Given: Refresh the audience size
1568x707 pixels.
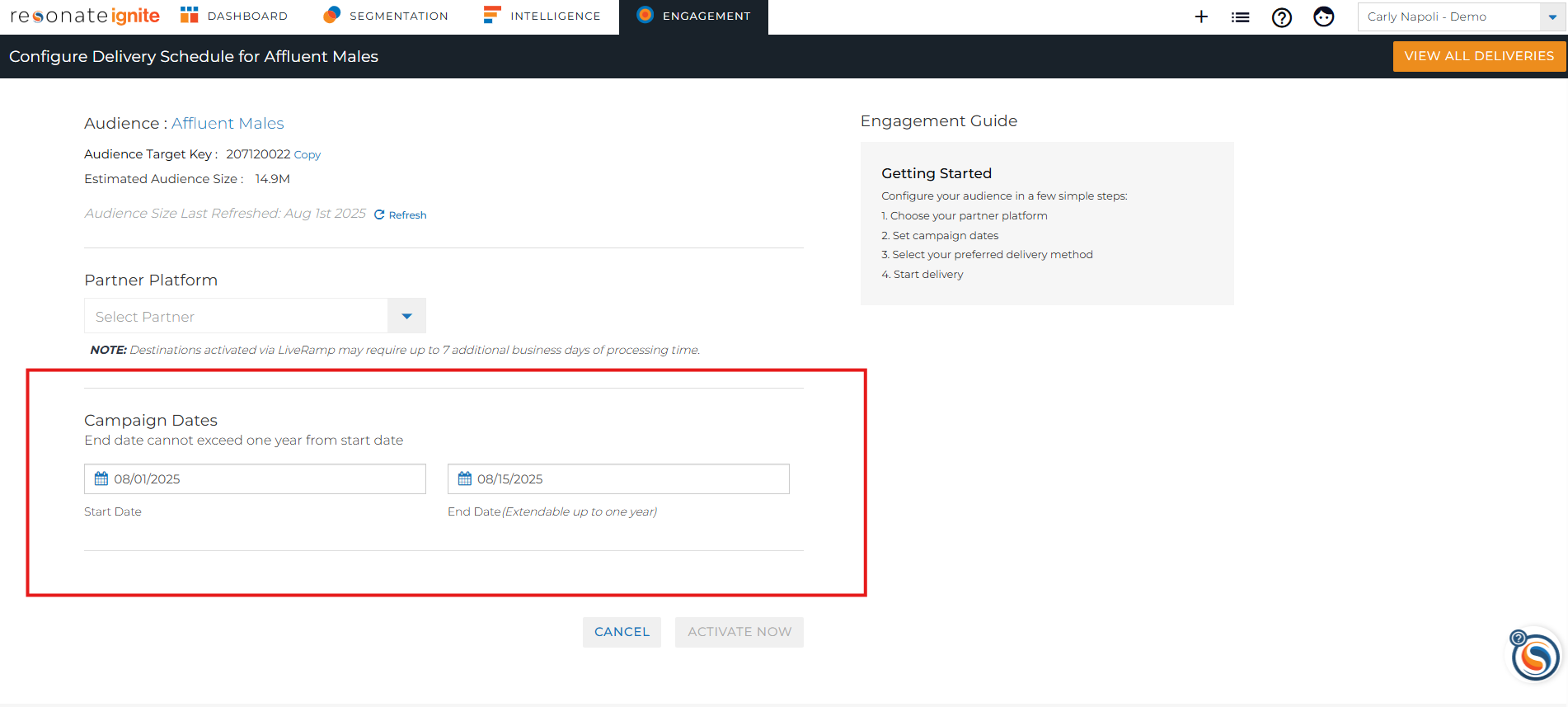Looking at the screenshot, I should coord(401,214).
